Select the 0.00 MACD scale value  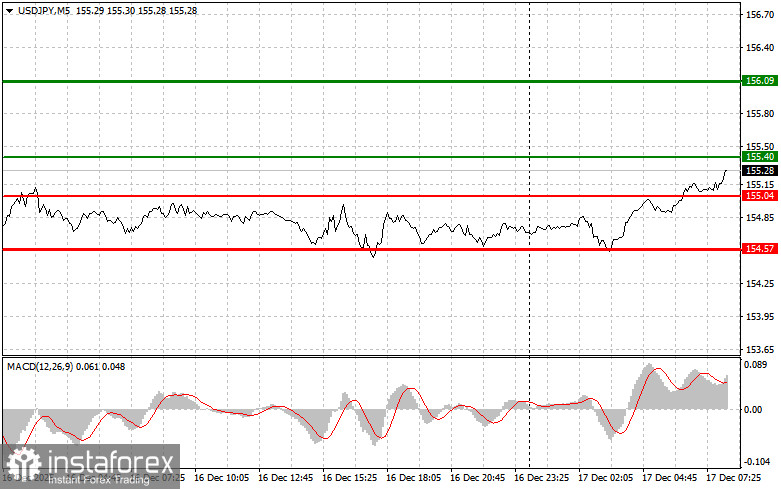click(x=753, y=409)
